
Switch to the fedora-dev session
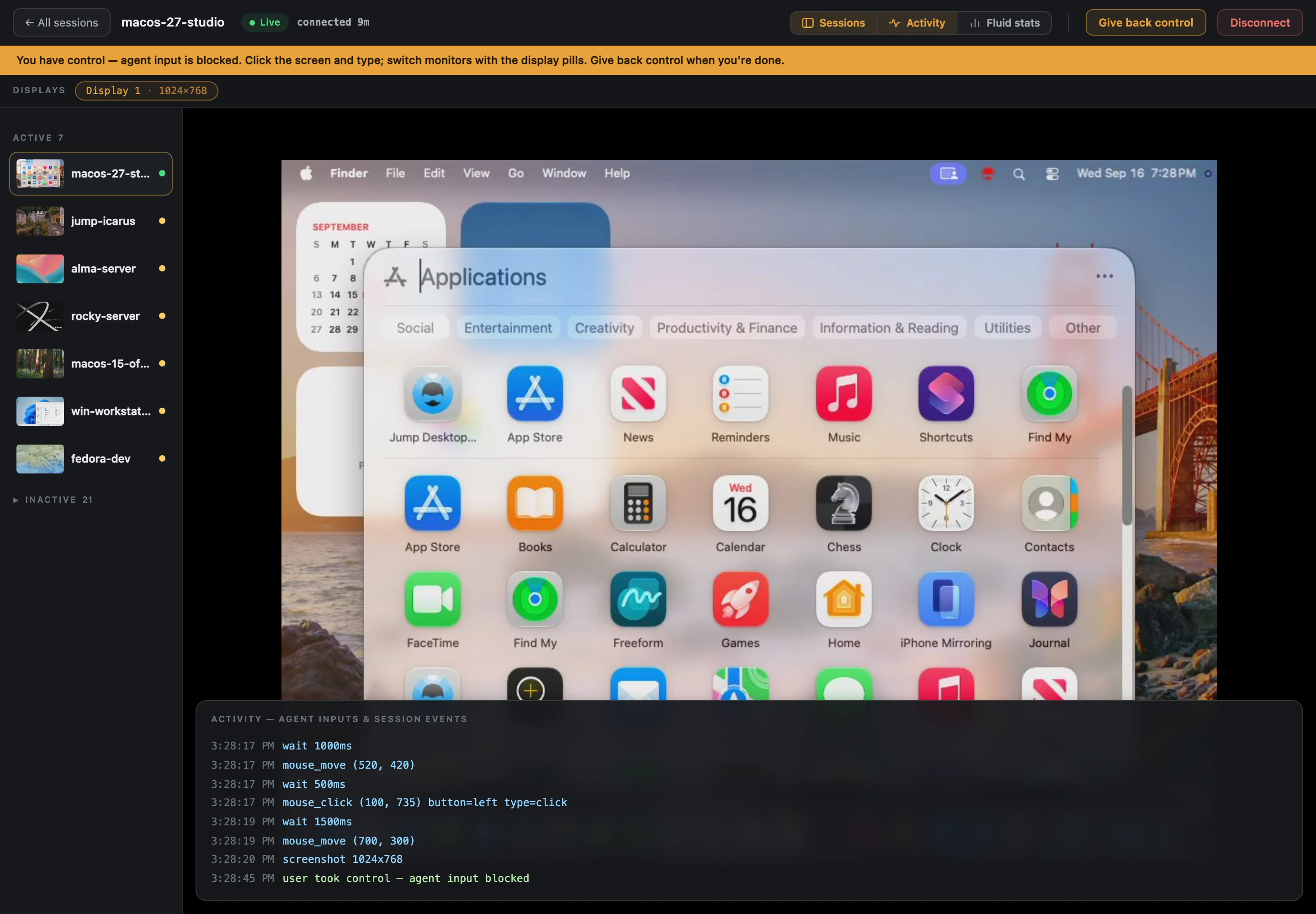90,459
